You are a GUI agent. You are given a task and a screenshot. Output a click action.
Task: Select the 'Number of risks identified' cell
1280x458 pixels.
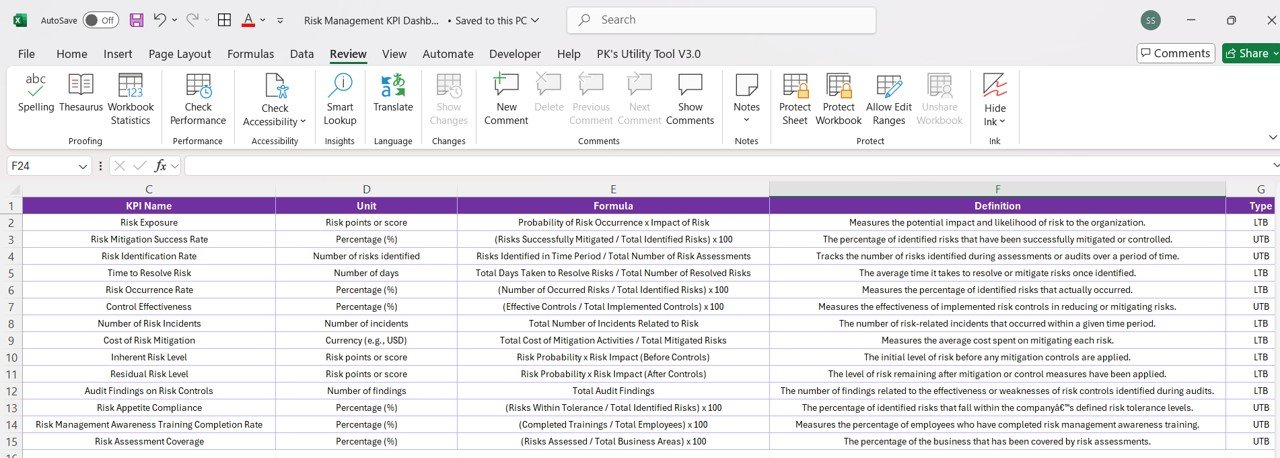point(366,256)
